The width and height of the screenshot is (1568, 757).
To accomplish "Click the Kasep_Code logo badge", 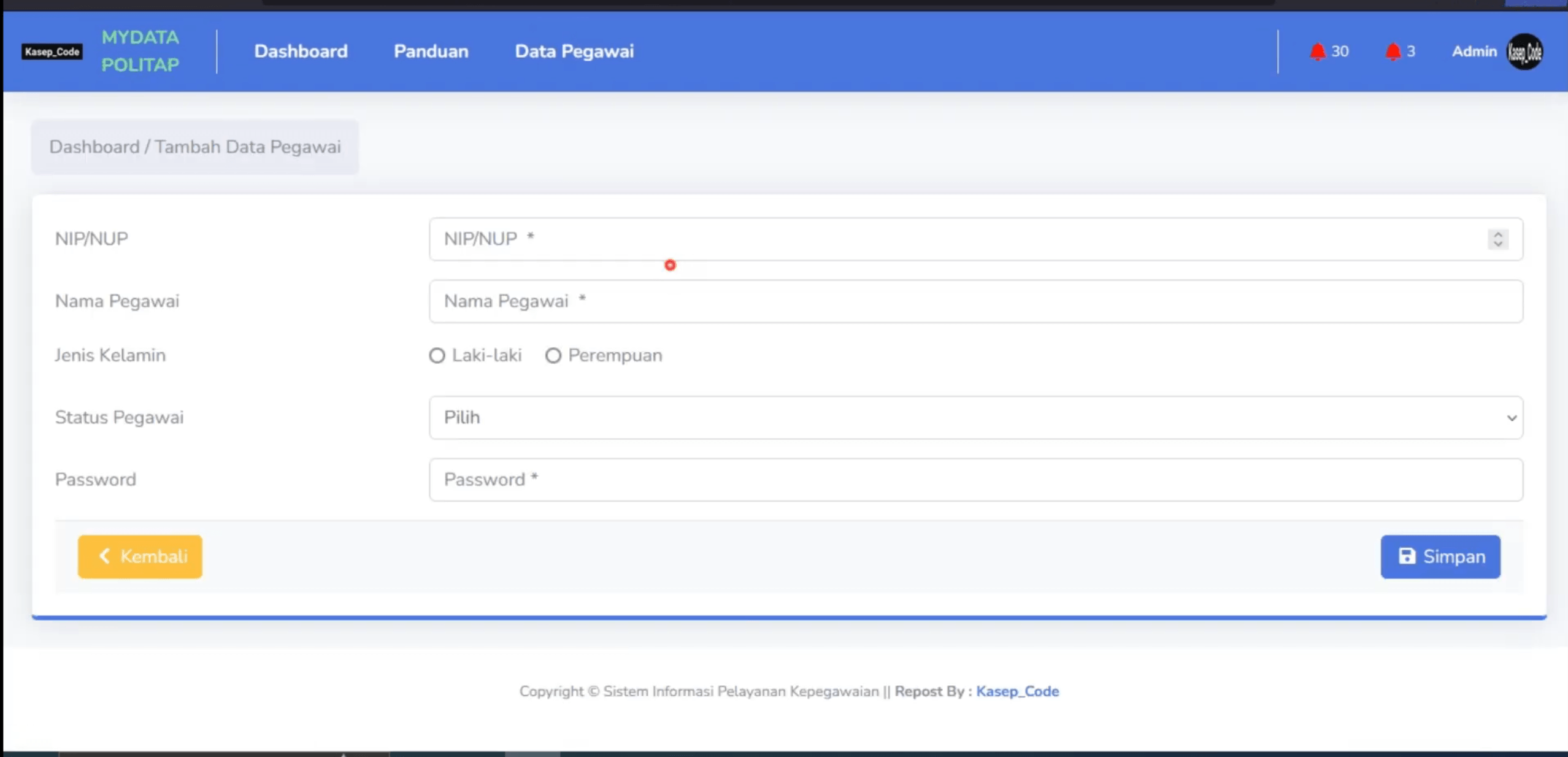I will pyautogui.click(x=52, y=52).
